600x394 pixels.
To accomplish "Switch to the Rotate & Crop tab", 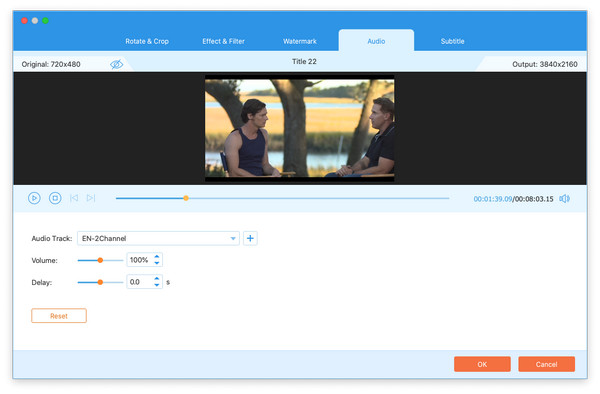I will (x=147, y=41).
